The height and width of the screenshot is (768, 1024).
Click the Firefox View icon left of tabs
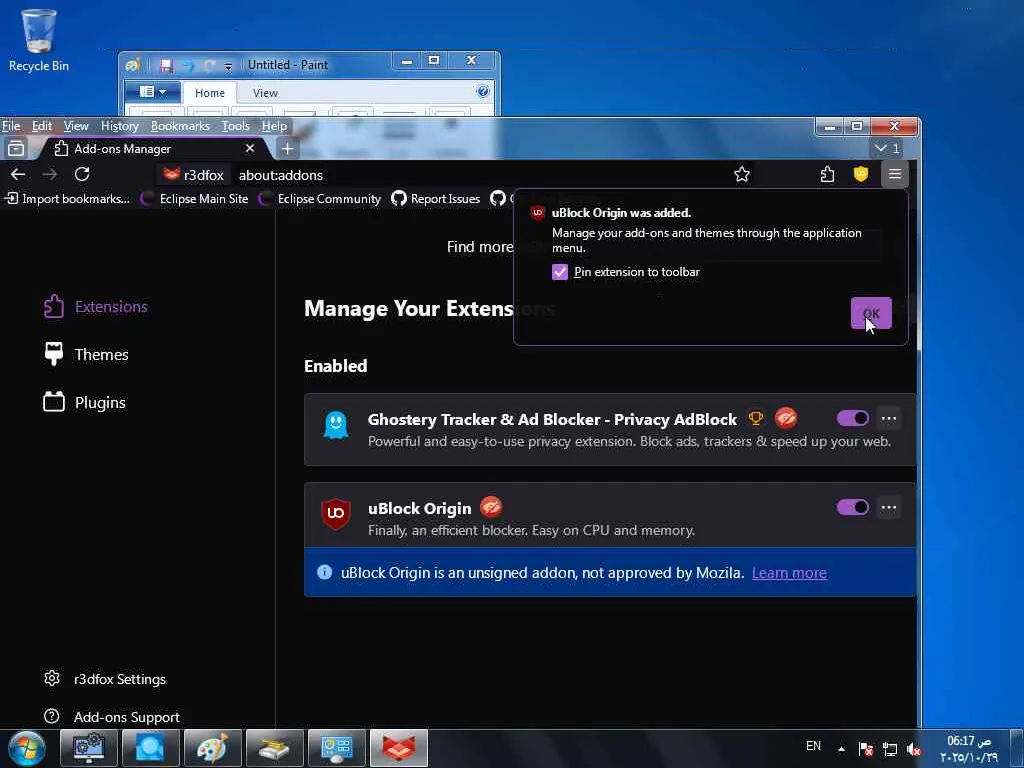click(x=16, y=149)
